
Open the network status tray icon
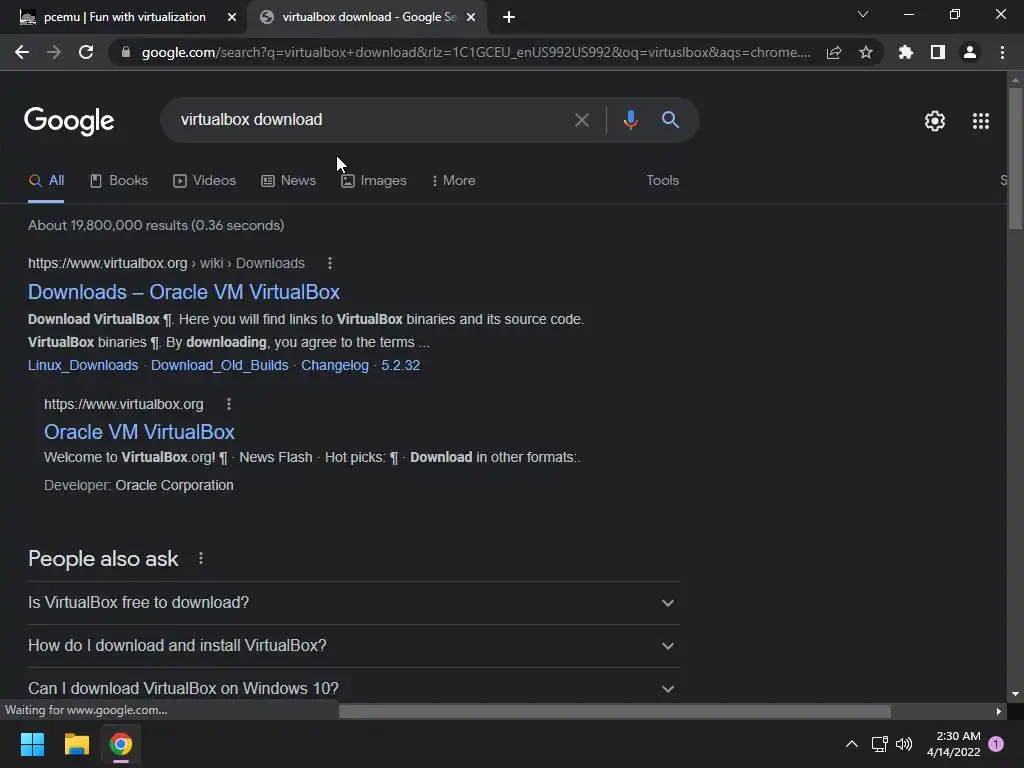pyautogui.click(x=879, y=744)
